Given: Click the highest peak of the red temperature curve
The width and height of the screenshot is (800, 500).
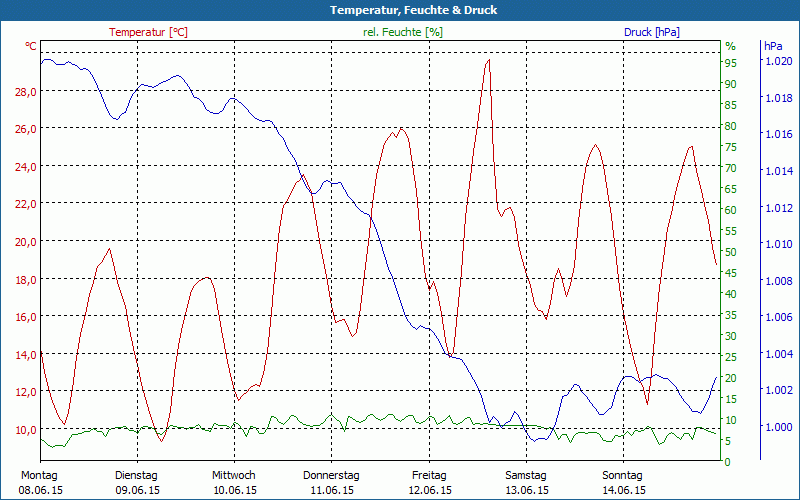Looking at the screenshot, I should point(488,60).
